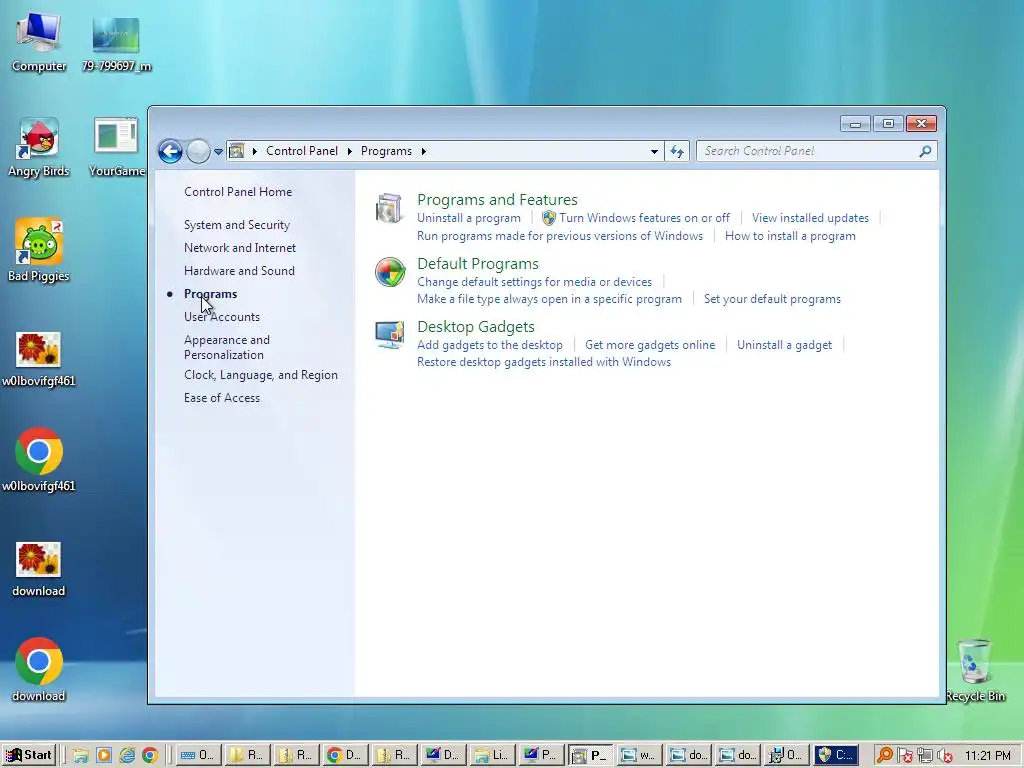Click the shield icon beside Windows features
This screenshot has height=768, width=1024.
(x=549, y=217)
